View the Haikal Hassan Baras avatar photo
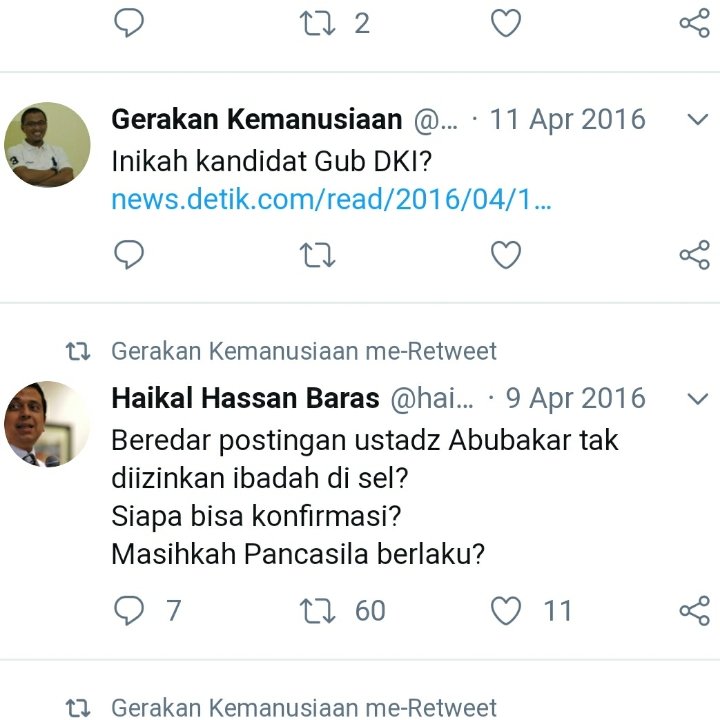720x720 pixels. 47,424
